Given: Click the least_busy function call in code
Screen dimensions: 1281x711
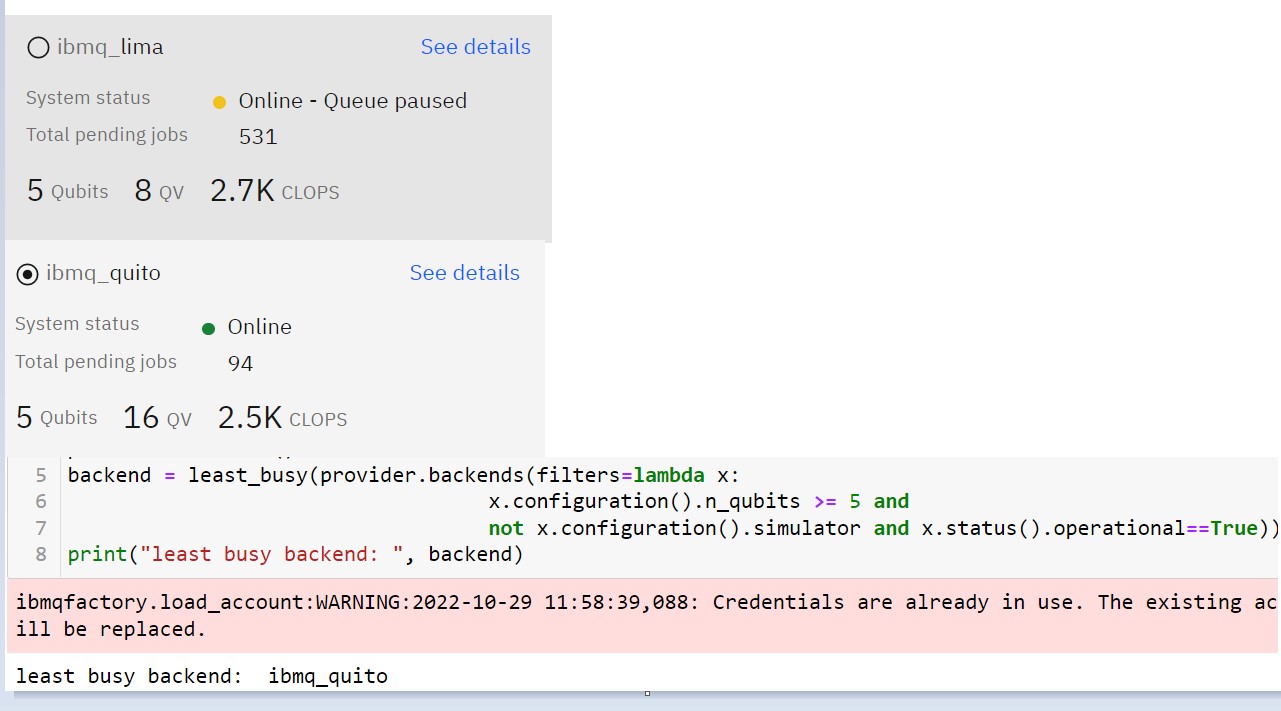Looking at the screenshot, I should click(x=248, y=475).
